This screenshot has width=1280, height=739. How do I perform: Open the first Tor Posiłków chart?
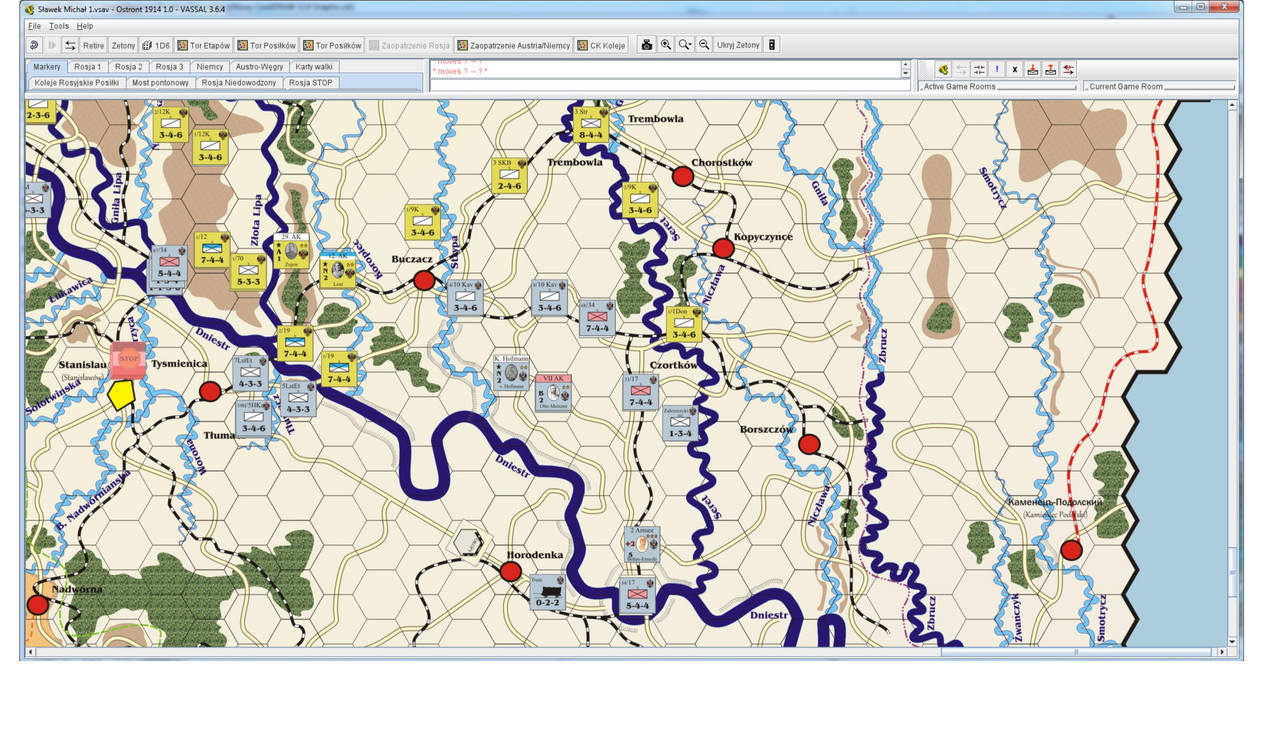click(266, 45)
